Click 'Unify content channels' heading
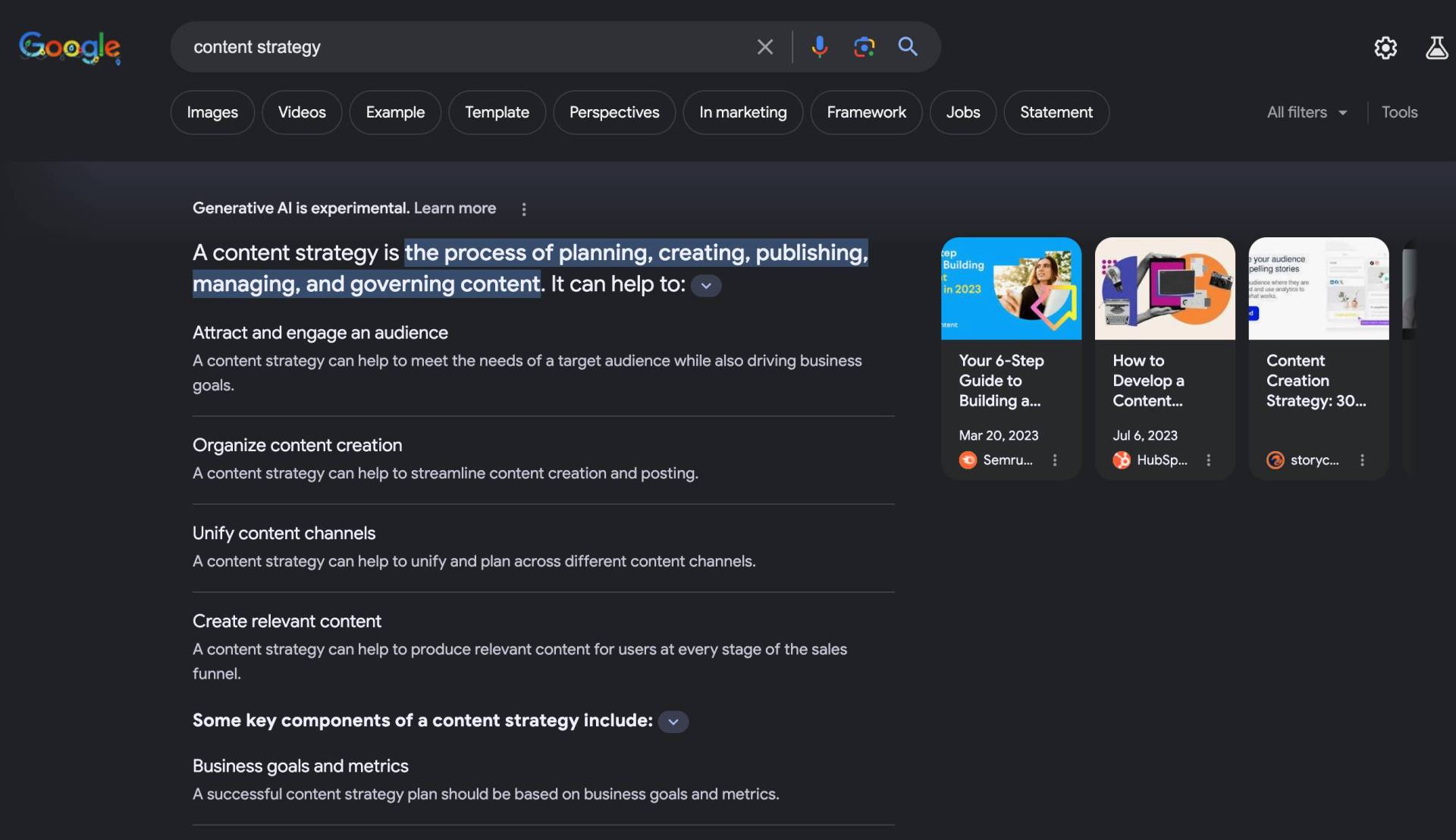Screen dimensions: 1456x840 point(284,533)
